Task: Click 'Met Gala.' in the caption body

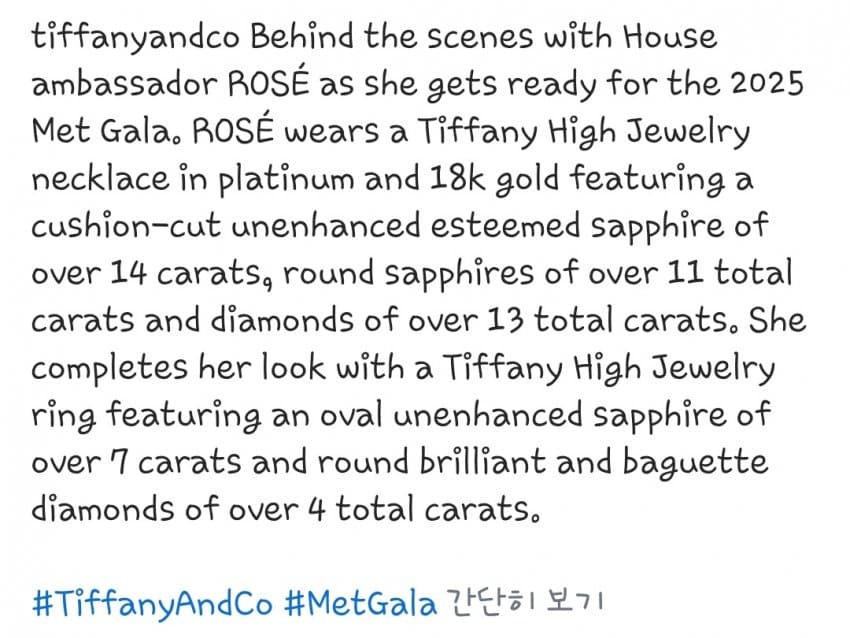Action: [x=102, y=131]
